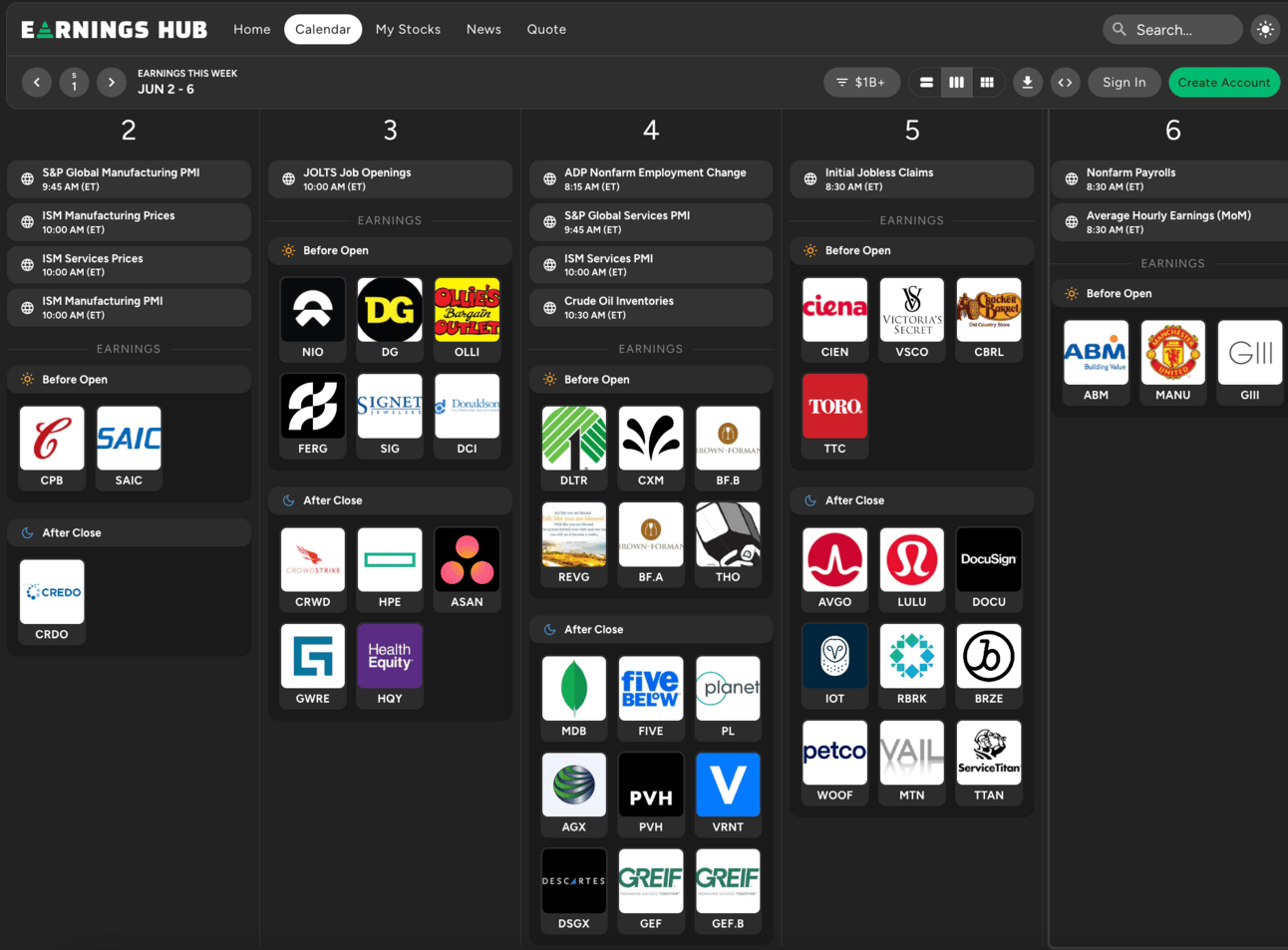Viewport: 1288px width, 950px height.
Task: Open the DocuSign DOCU card
Action: click(989, 569)
